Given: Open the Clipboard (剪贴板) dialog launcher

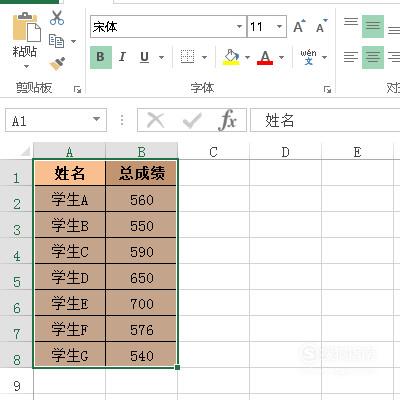Looking at the screenshot, I should (x=78, y=89).
